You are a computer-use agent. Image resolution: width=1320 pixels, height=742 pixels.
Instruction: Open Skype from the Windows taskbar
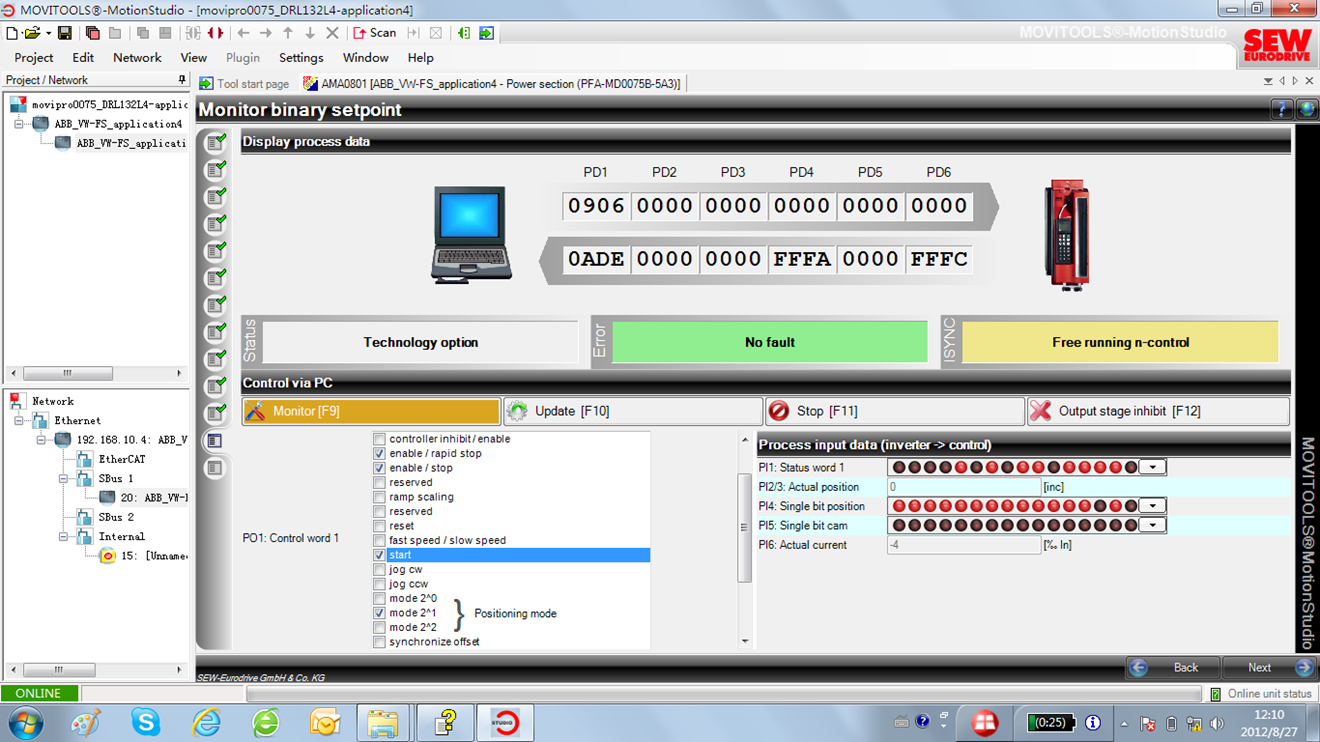click(x=145, y=721)
